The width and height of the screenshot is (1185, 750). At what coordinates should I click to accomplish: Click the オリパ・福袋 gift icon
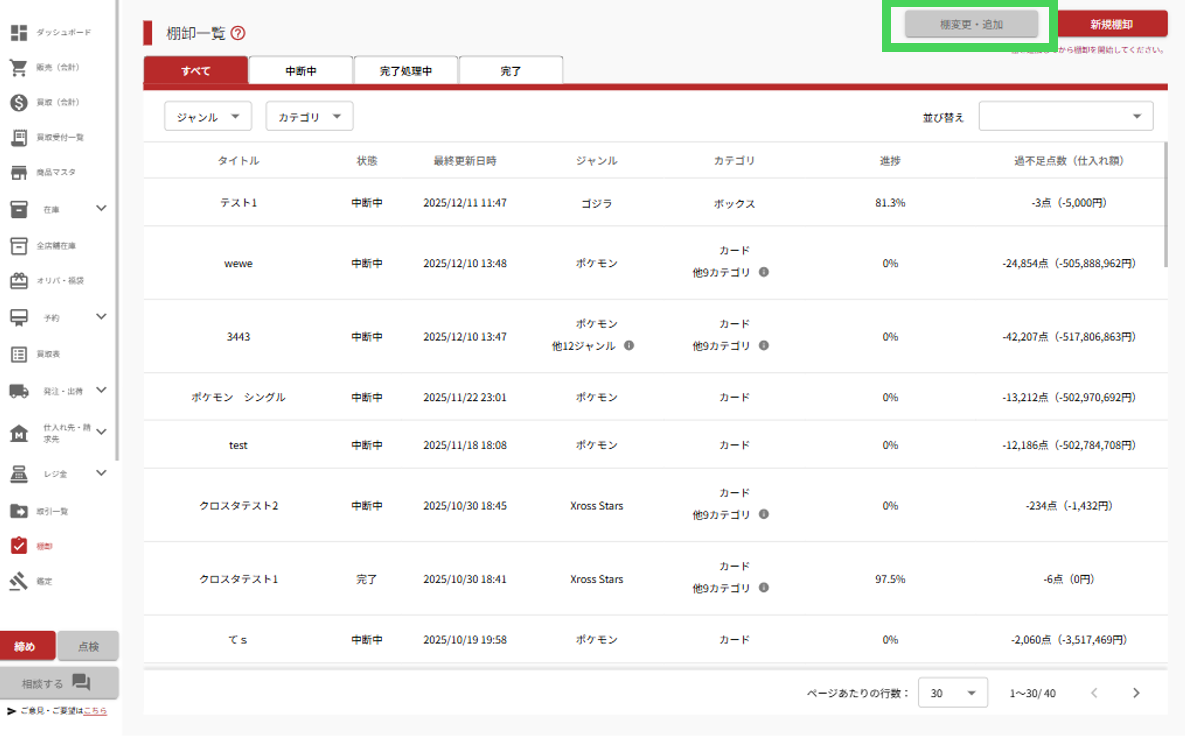pyautogui.click(x=18, y=281)
